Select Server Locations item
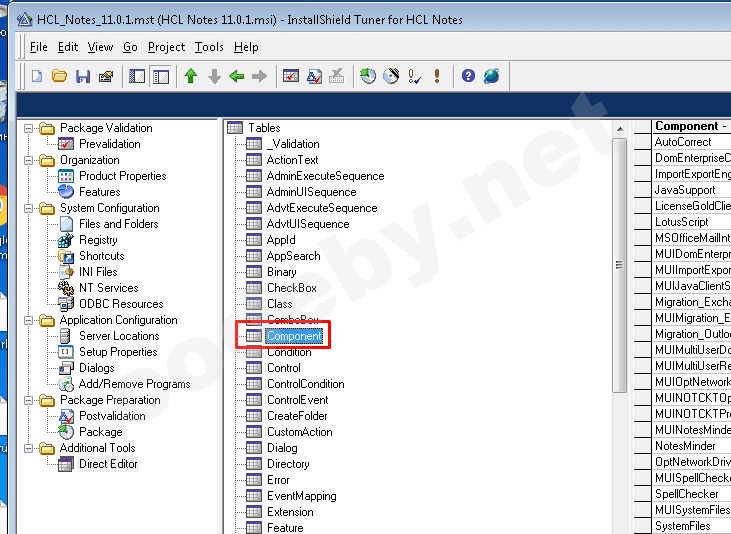This screenshot has height=534, width=731. coord(119,336)
